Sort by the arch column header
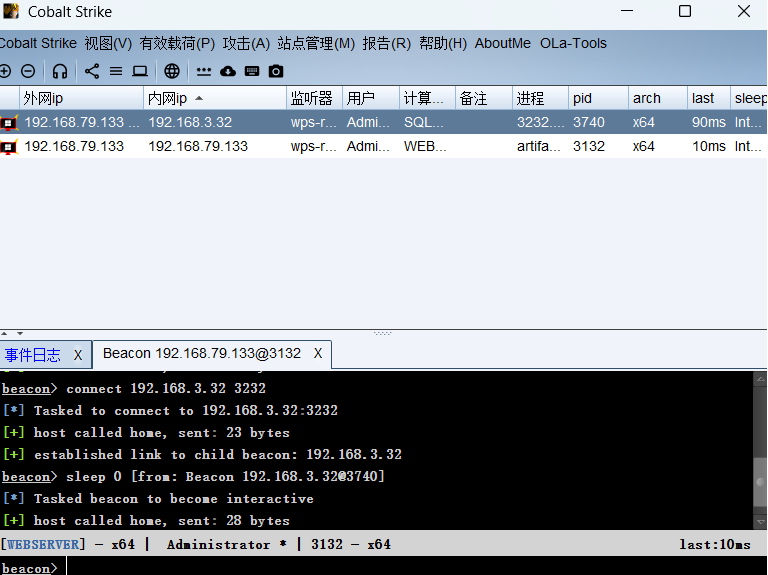 (658, 98)
